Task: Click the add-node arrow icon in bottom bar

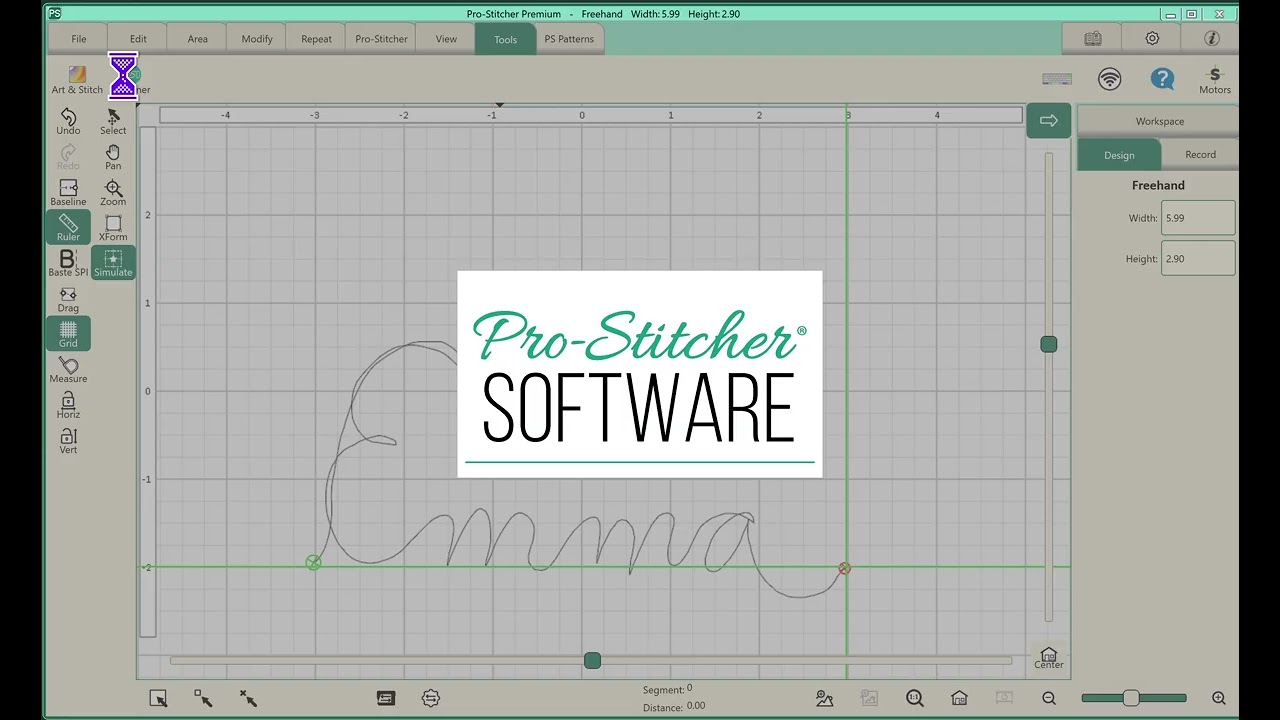Action: click(203, 698)
